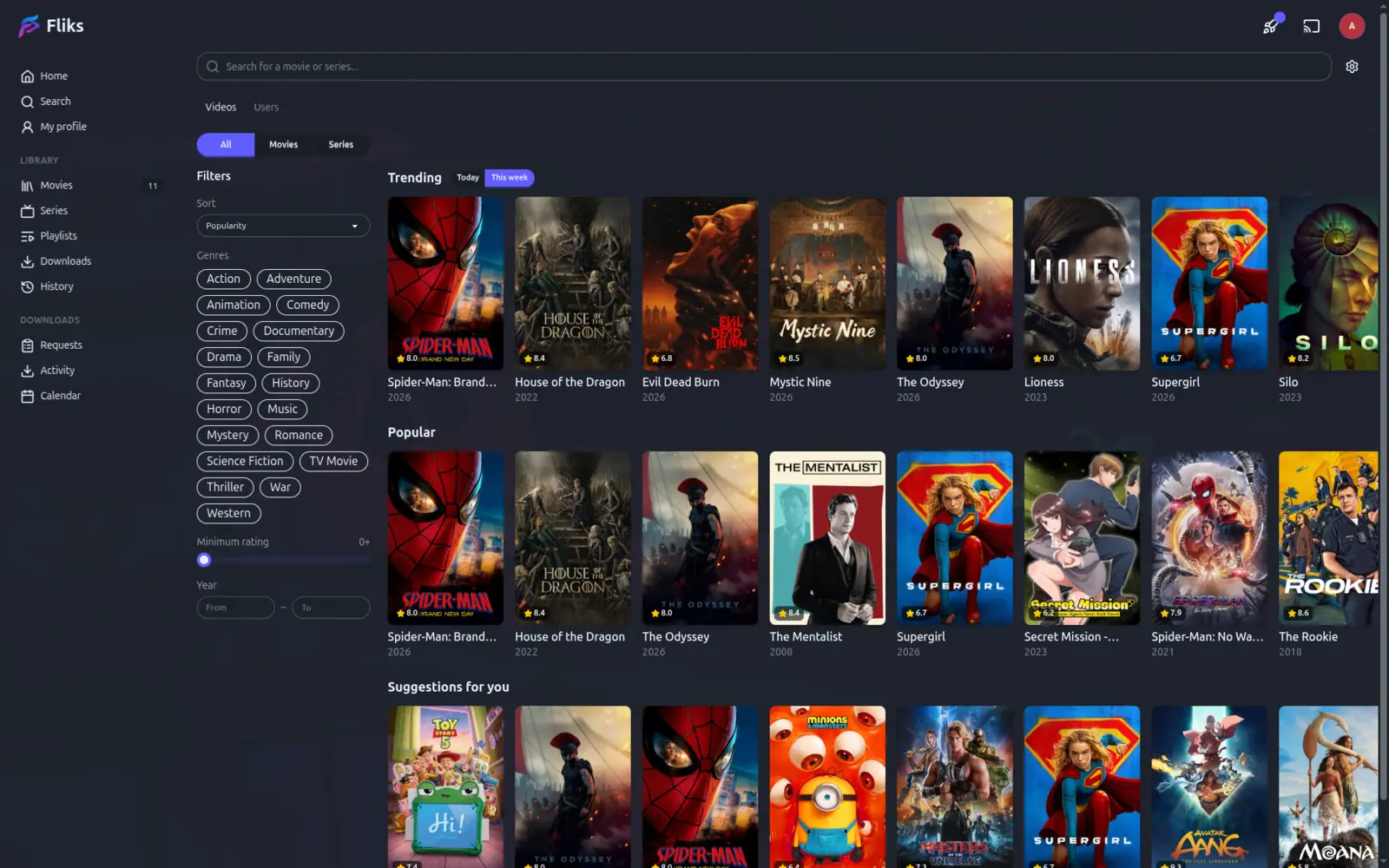Image resolution: width=1389 pixels, height=868 pixels.
Task: Open the Search sidebar icon
Action: click(x=28, y=102)
